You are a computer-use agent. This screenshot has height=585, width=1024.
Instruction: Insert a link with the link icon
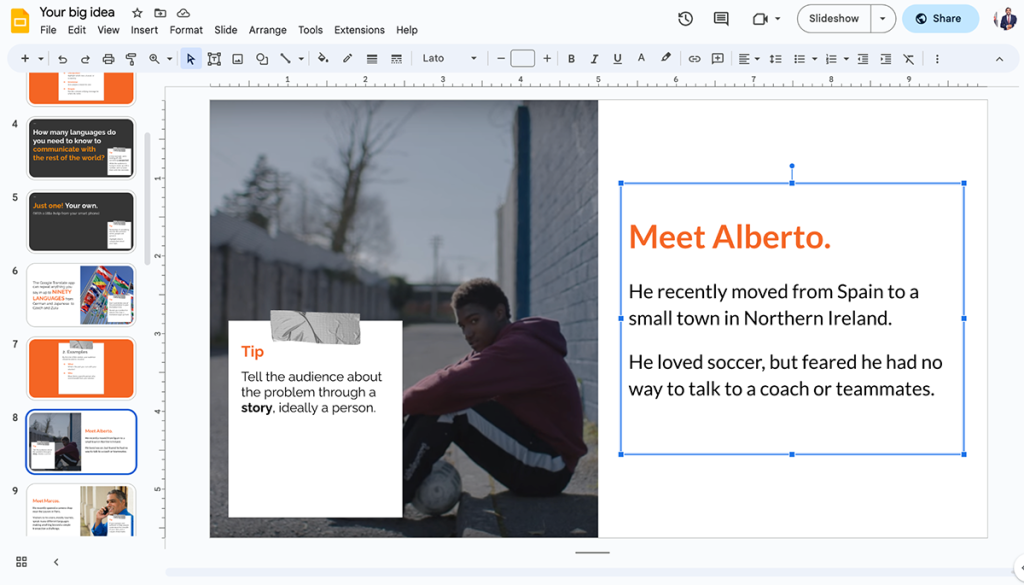point(694,58)
